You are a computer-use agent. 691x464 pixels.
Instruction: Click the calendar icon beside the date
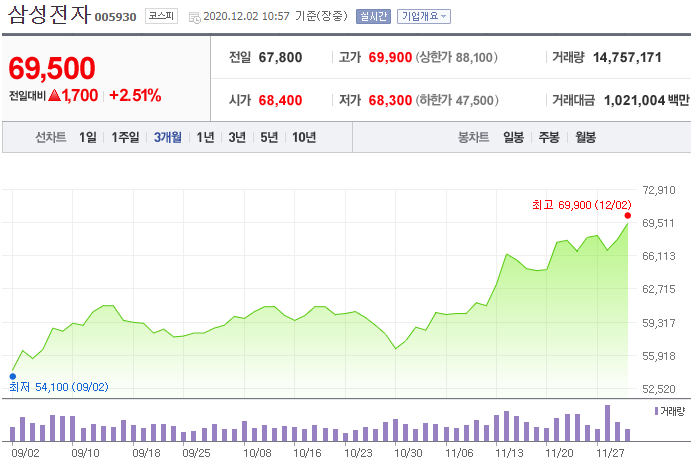click(194, 18)
